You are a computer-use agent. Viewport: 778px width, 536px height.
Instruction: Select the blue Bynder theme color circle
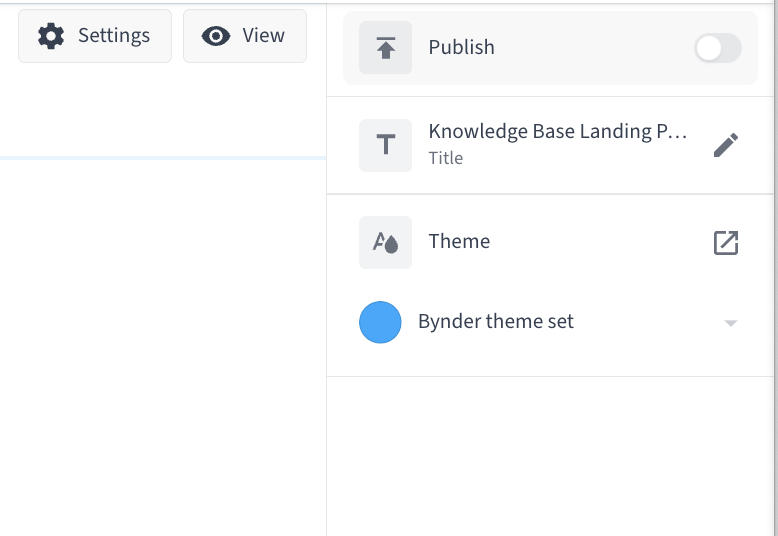380,322
